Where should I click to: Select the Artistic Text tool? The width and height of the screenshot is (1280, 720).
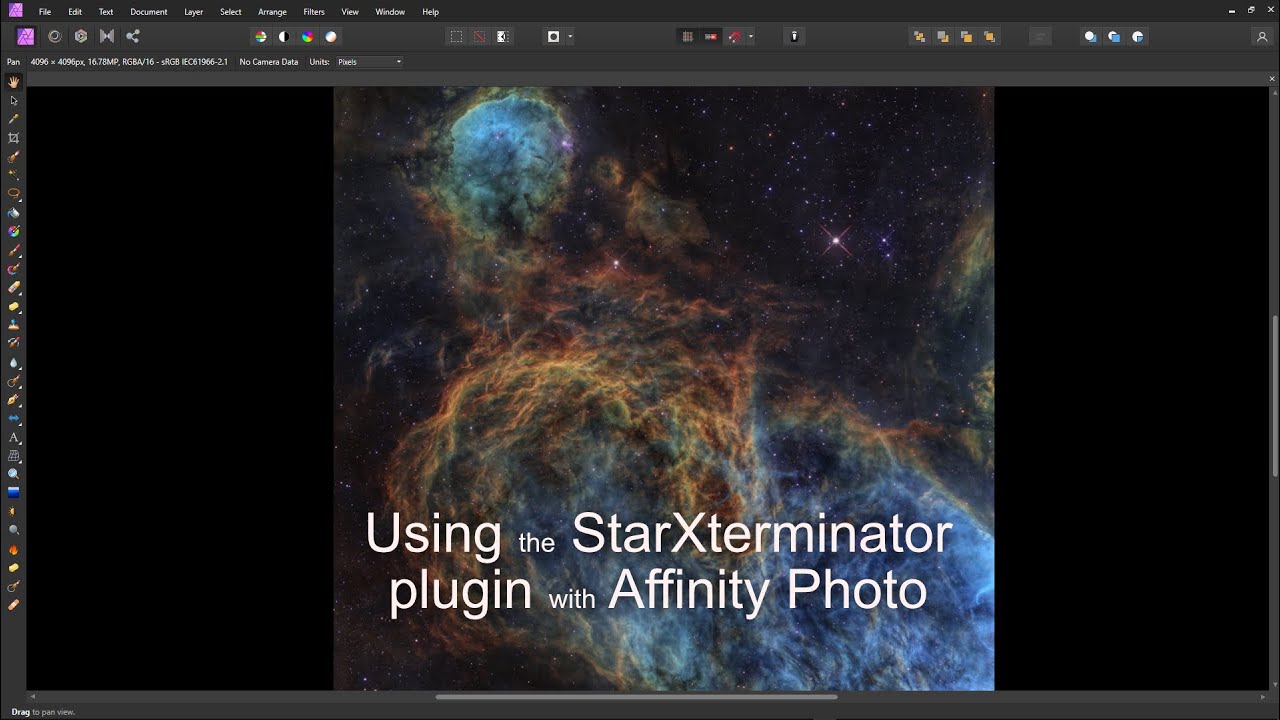[14, 437]
